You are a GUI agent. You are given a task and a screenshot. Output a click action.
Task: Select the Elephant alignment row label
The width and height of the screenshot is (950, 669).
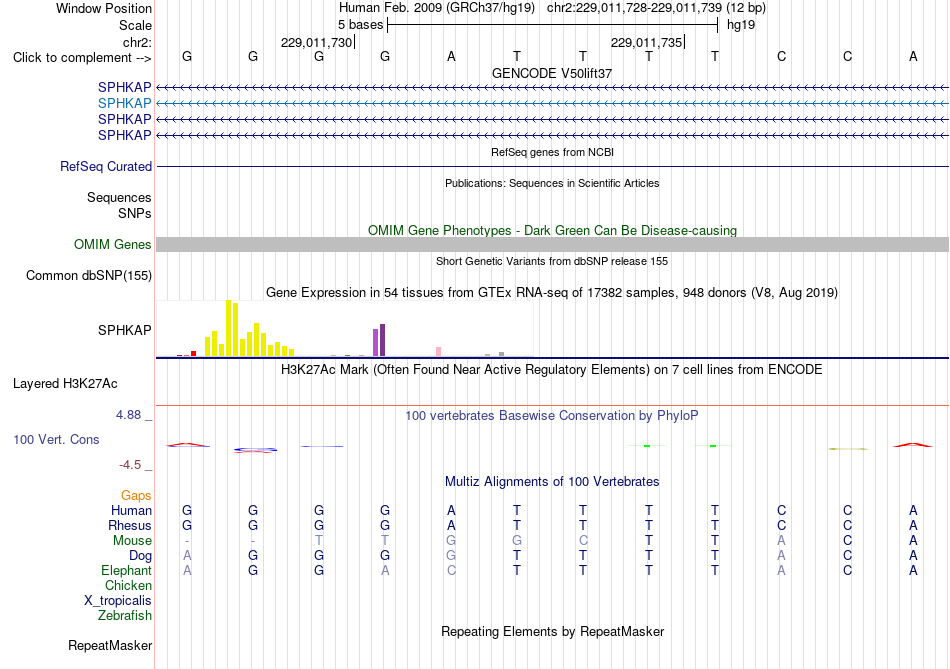[126, 570]
